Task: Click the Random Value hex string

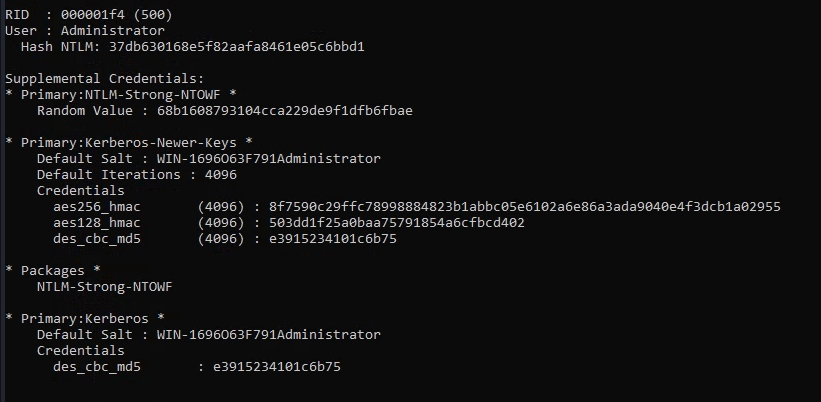Action: click(x=285, y=110)
